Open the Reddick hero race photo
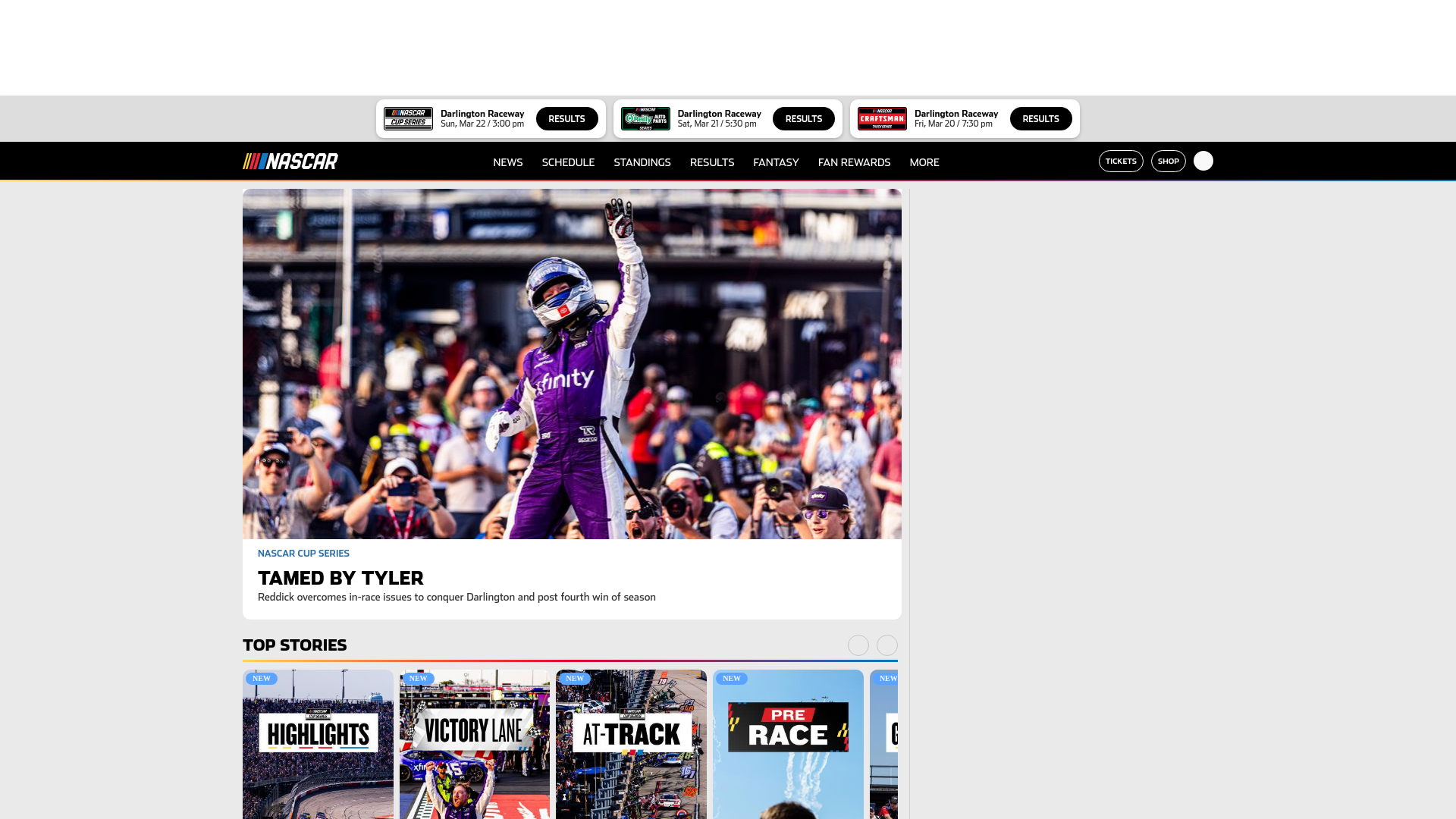 pyautogui.click(x=572, y=364)
